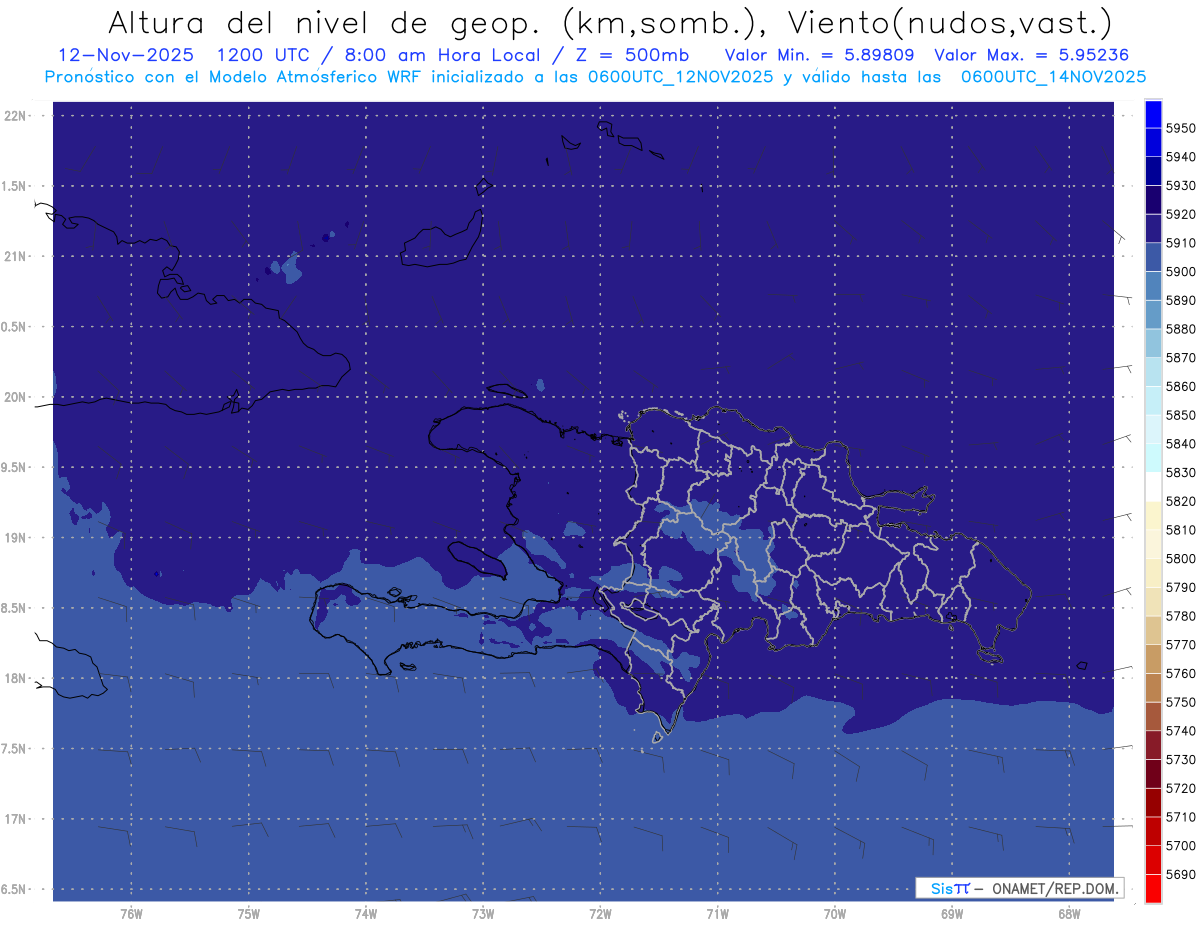Click the "73W" longitude label
The image size is (1200, 927).
(483, 914)
